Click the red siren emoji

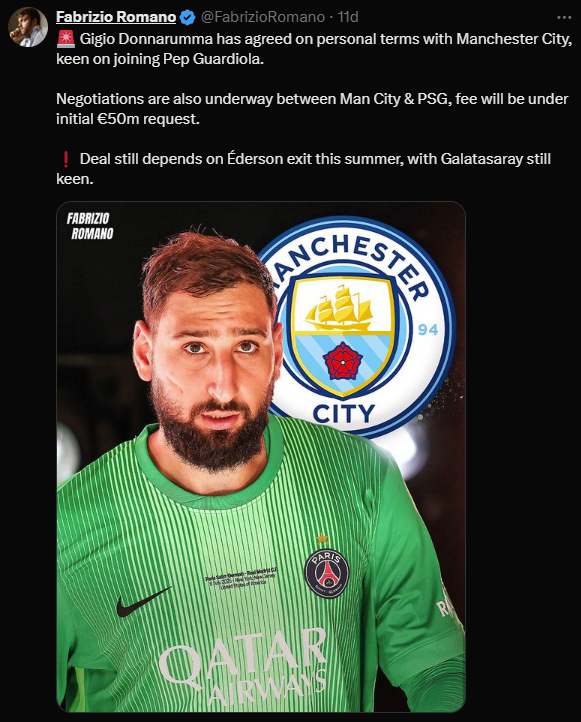pos(65,39)
